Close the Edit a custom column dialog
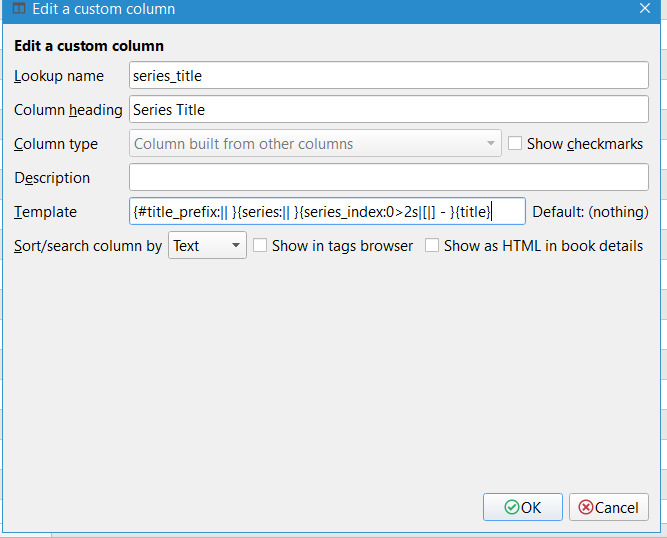The width and height of the screenshot is (667, 538). pos(645,9)
